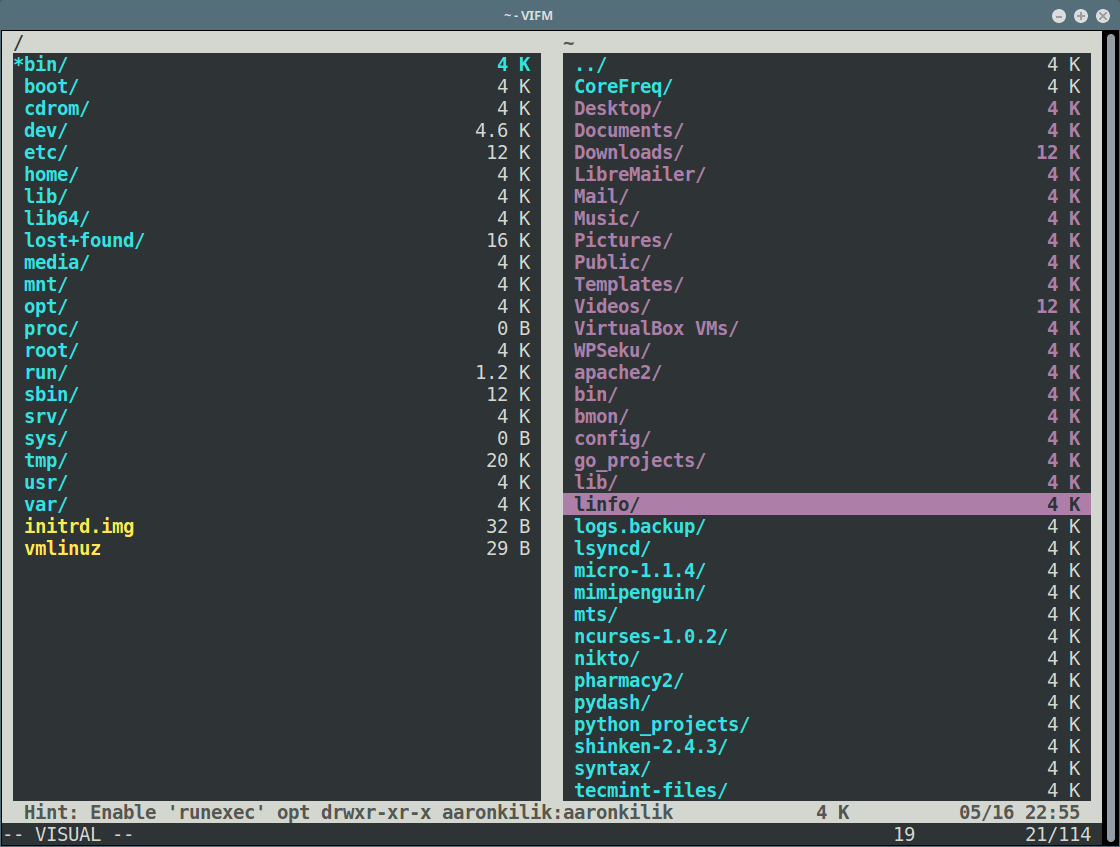The width and height of the screenshot is (1120, 847).
Task: Click the cdrom/ directory entry
Action: pyautogui.click(x=276, y=109)
